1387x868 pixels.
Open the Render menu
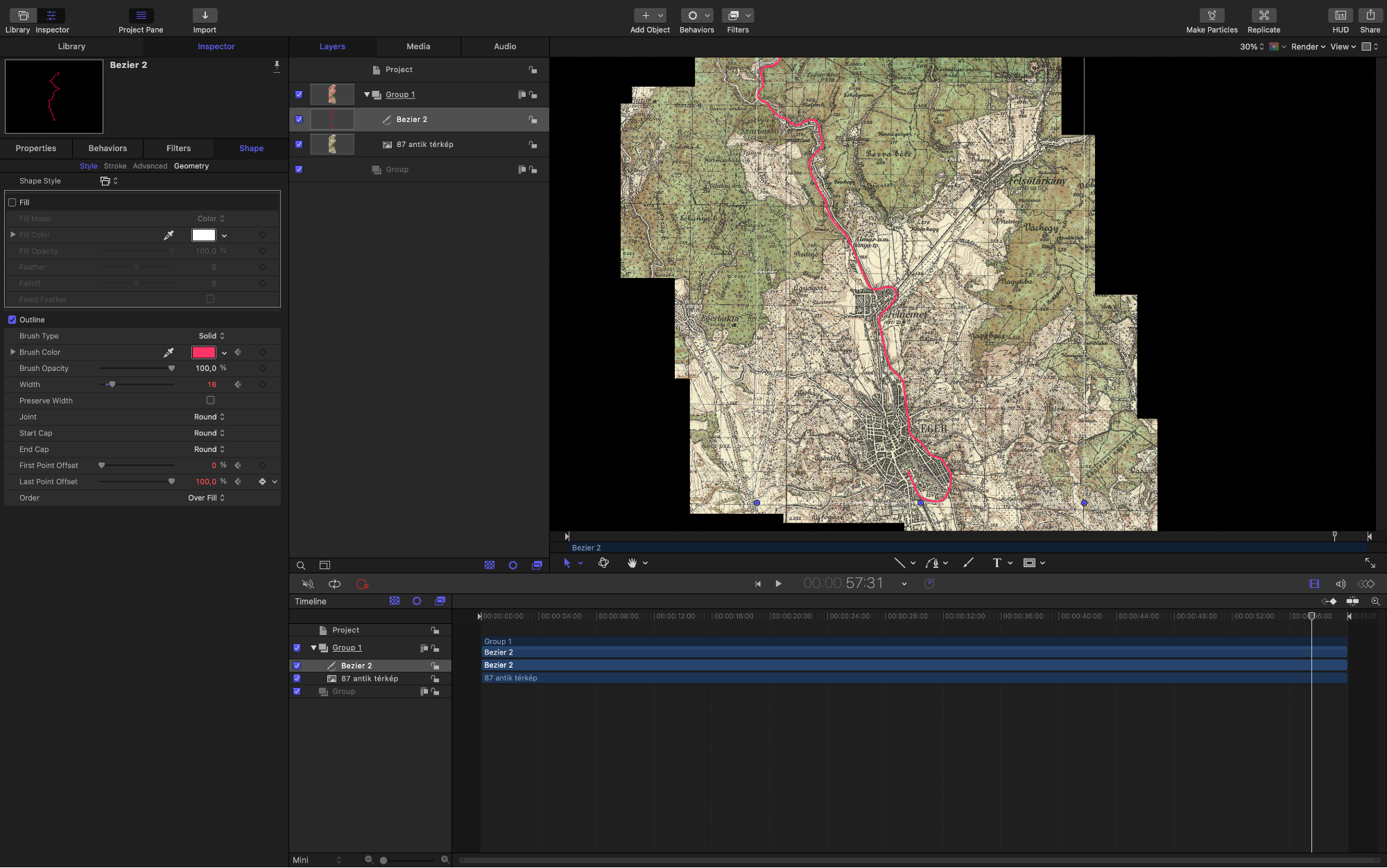click(1308, 46)
